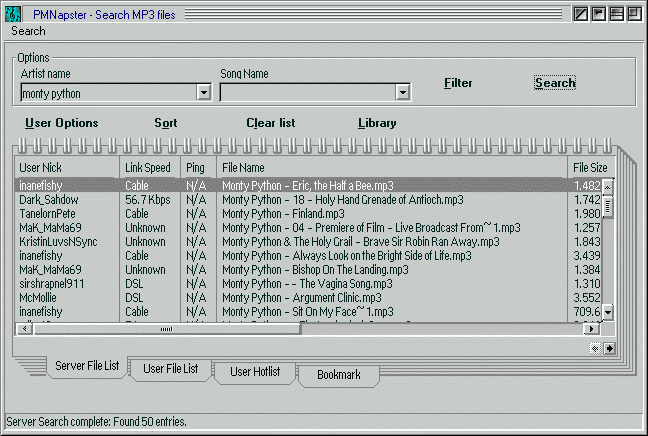The image size is (648, 436).
Task: Click user nick Dark_Sahdow
Action: click(x=49, y=200)
